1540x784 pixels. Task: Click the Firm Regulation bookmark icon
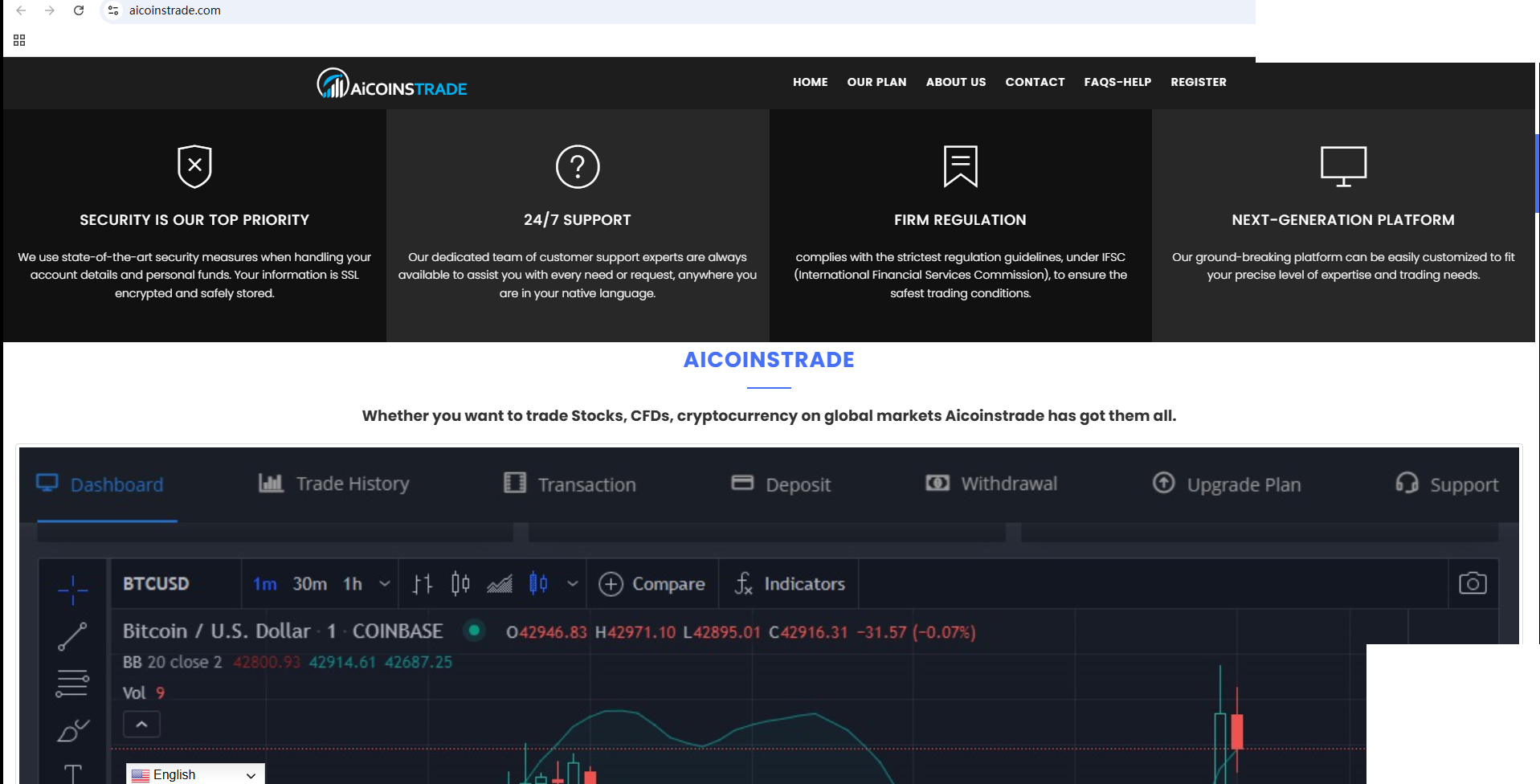coord(961,166)
